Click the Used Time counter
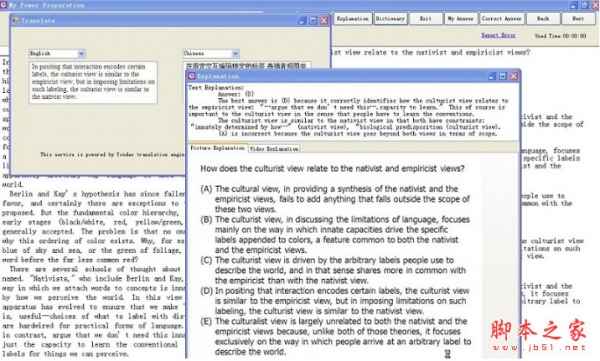 (x=560, y=36)
